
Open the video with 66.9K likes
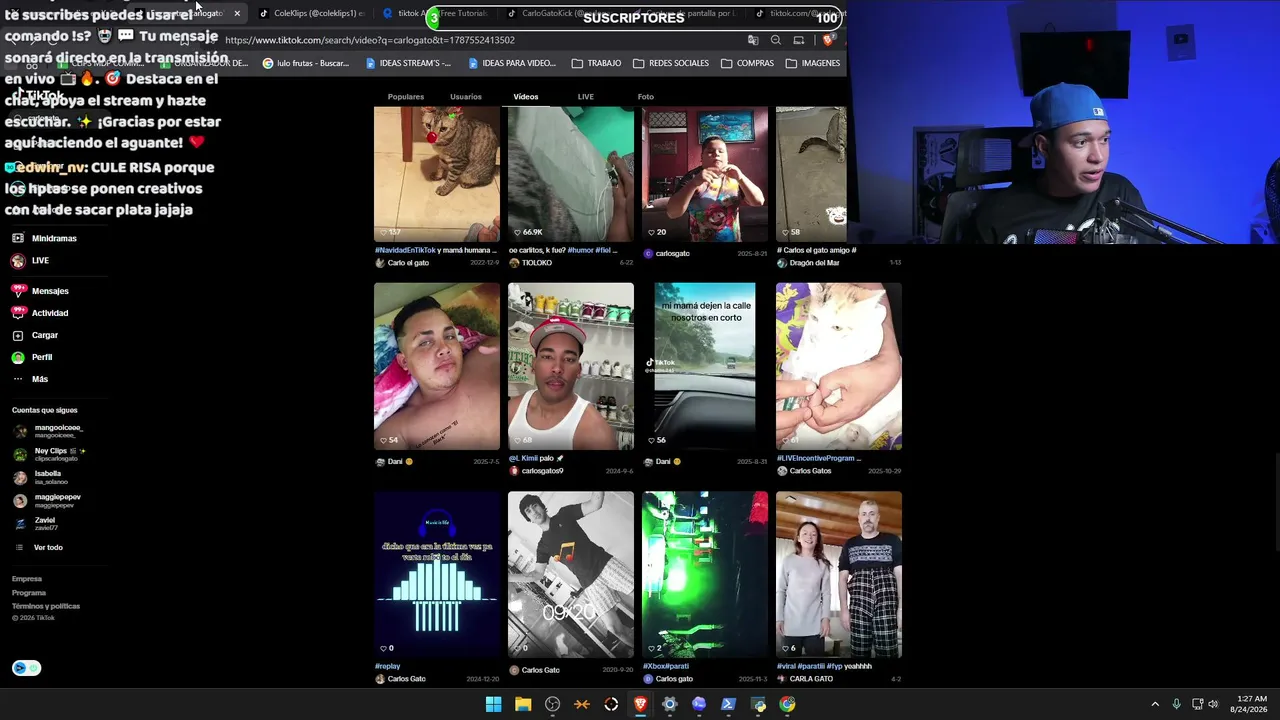571,174
